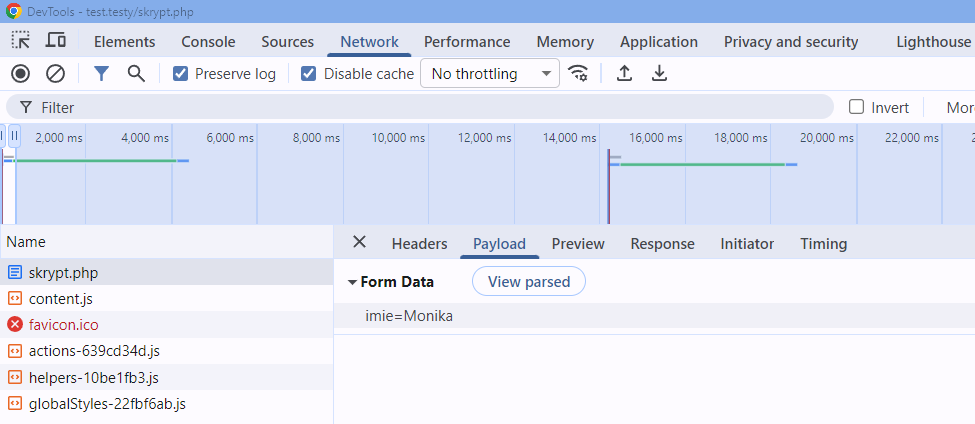
Task: Click the inspect element picker icon
Action: coord(21,41)
